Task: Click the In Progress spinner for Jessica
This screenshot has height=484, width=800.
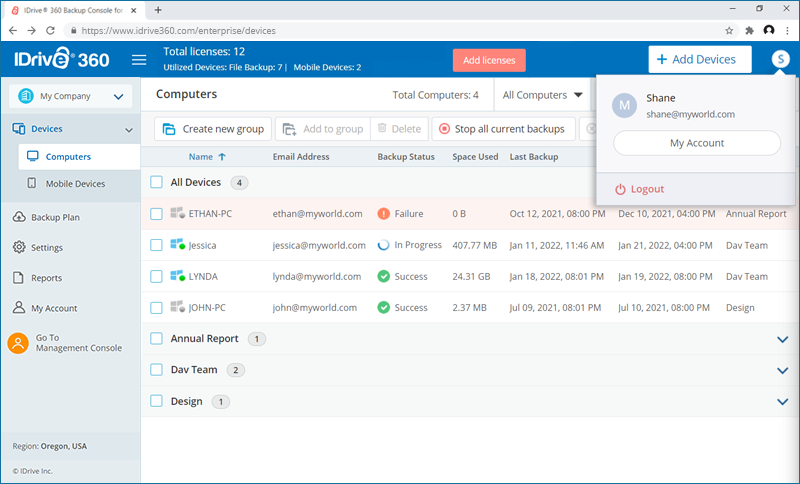Action: click(x=383, y=245)
